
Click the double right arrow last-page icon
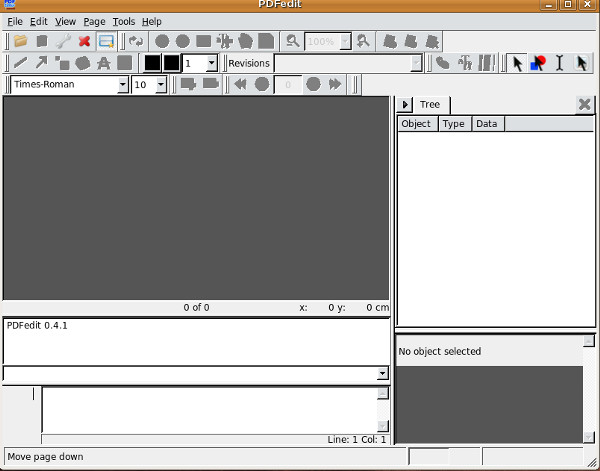point(335,84)
